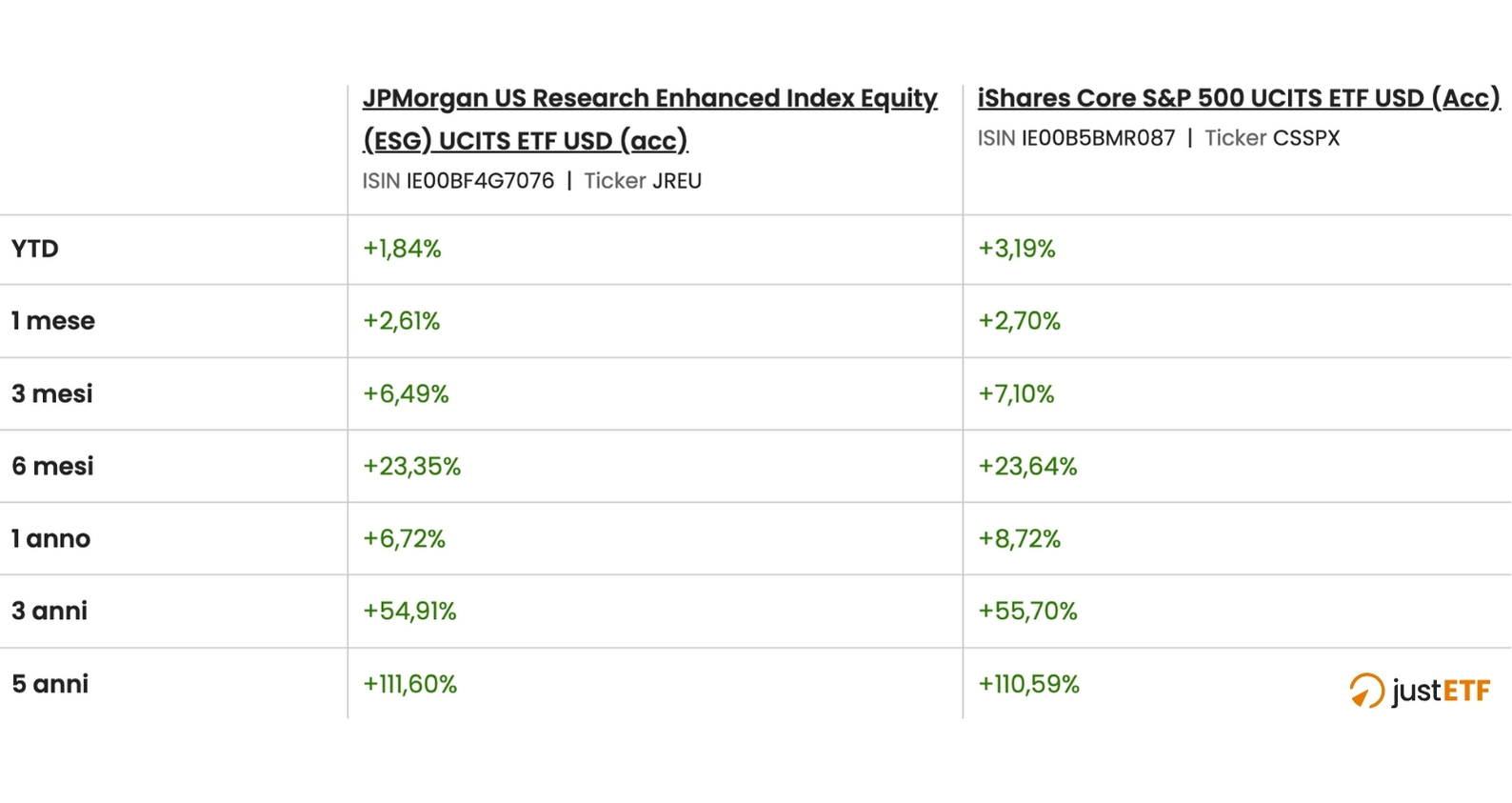Open the JPMorgan US Research Enhanced ETF link
1512x803 pixels.
[x=649, y=99]
